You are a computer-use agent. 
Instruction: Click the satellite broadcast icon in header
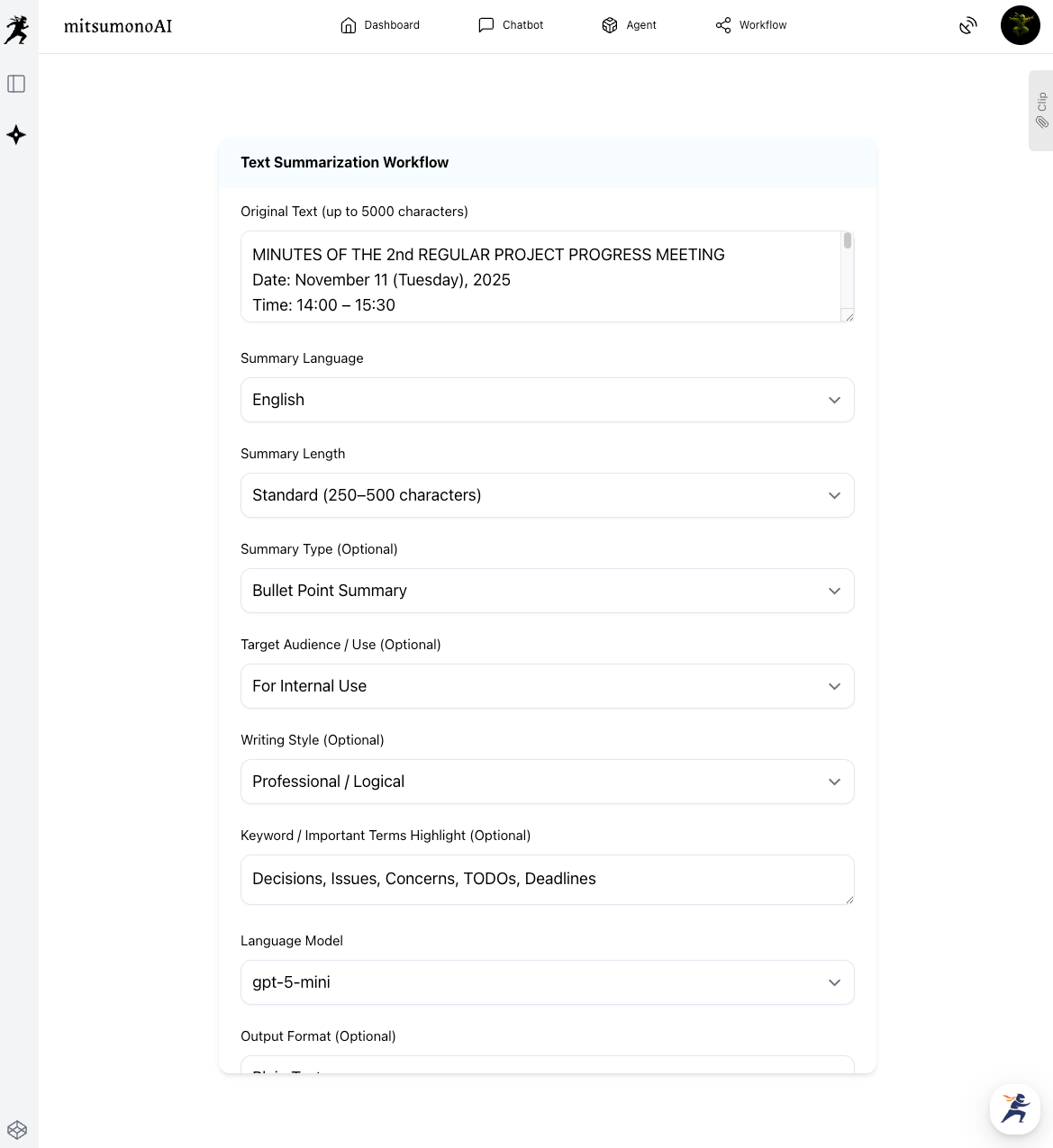pyautogui.click(x=967, y=25)
